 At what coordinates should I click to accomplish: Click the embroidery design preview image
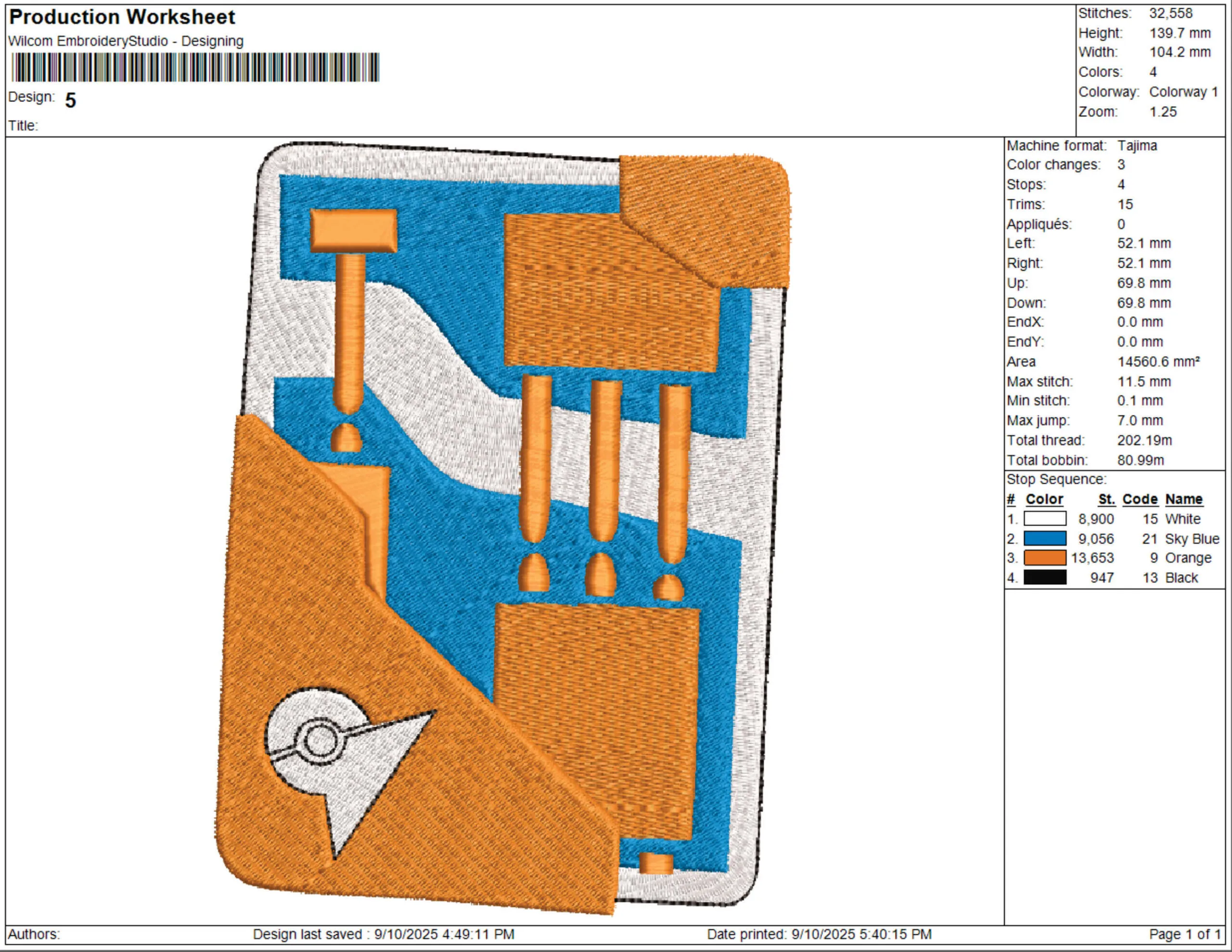(503, 527)
